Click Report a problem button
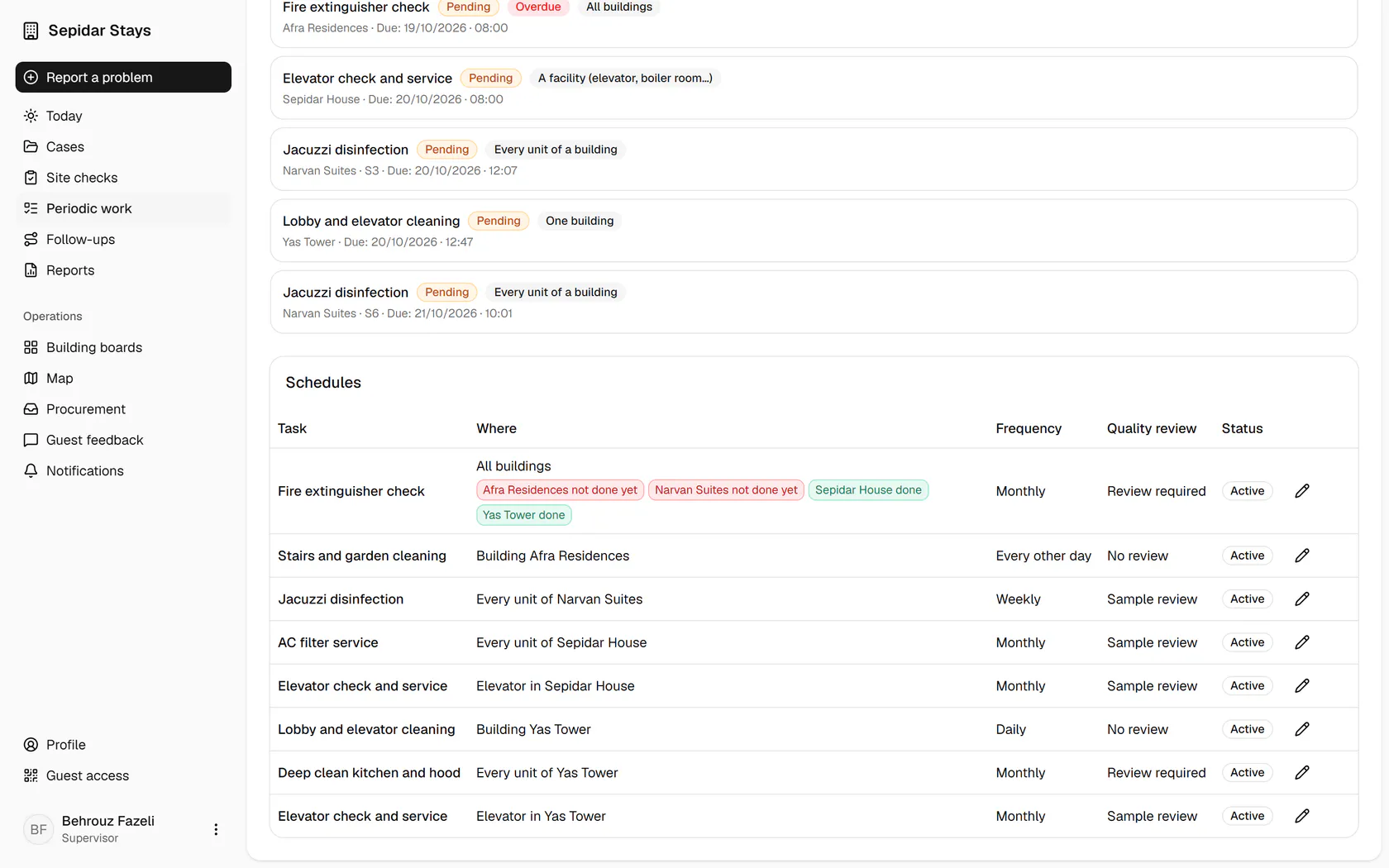This screenshot has height=868, width=1389. pos(123,77)
